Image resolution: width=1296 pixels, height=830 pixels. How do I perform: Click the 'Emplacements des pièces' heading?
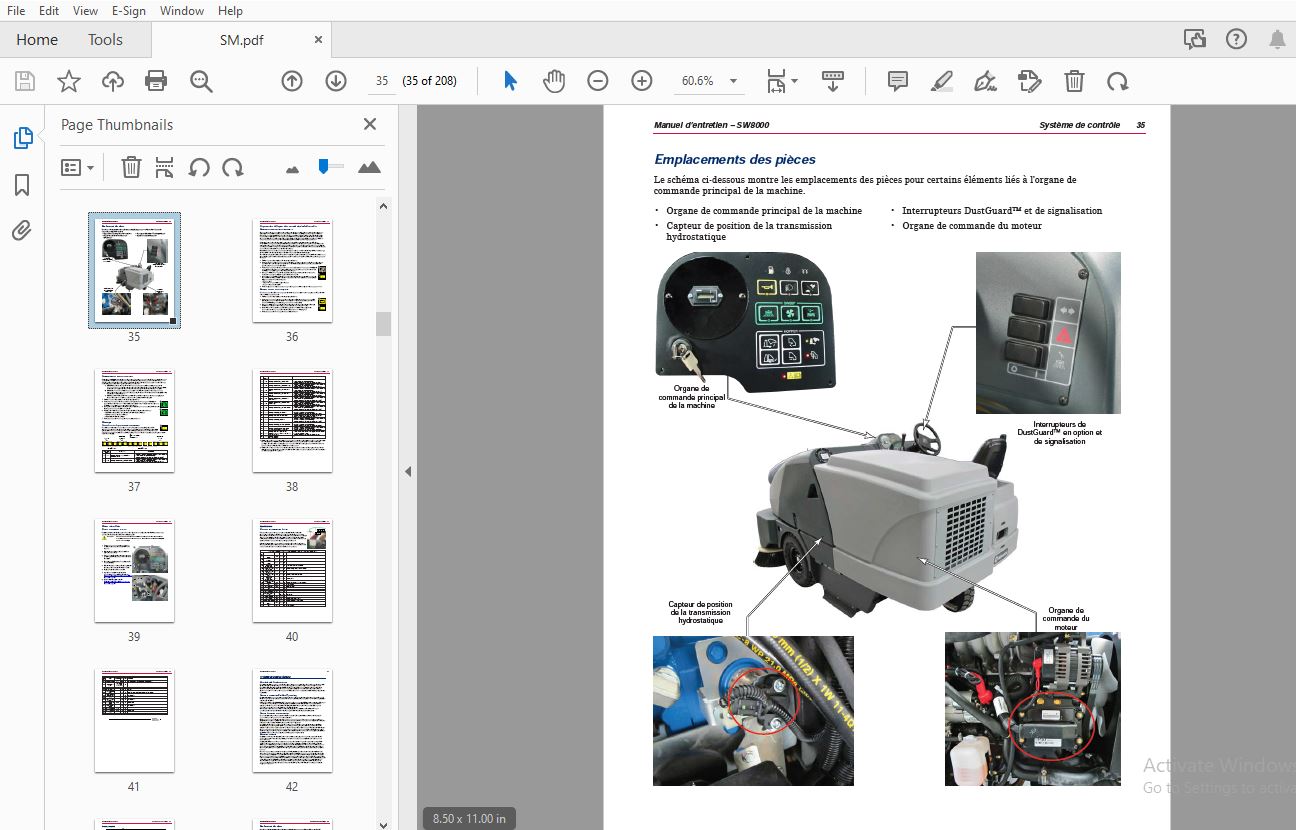click(x=735, y=159)
